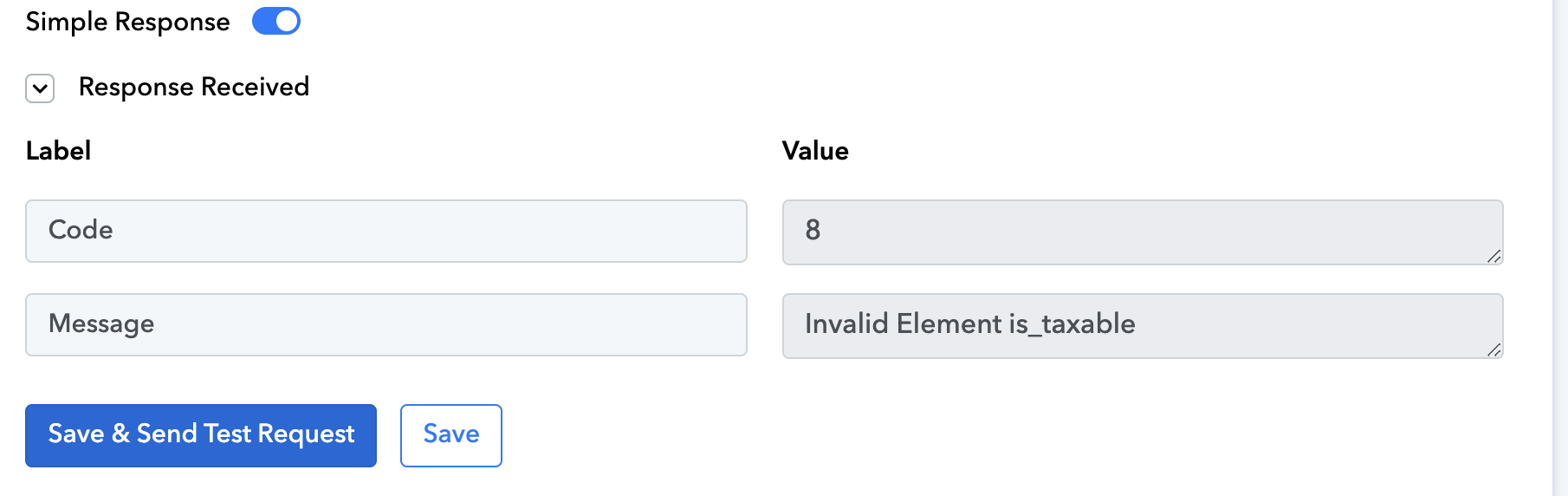Click into the Code label field
1568x496 pixels.
click(x=386, y=231)
